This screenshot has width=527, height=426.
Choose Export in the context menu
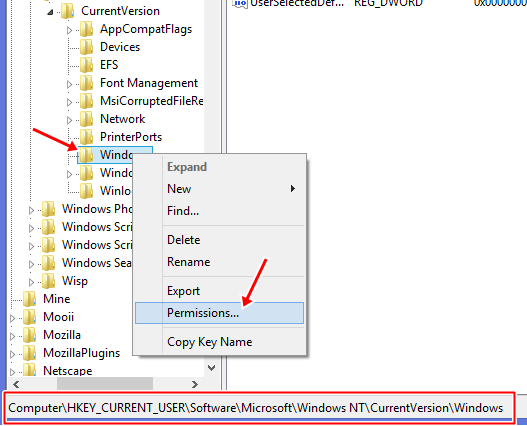coord(219,291)
